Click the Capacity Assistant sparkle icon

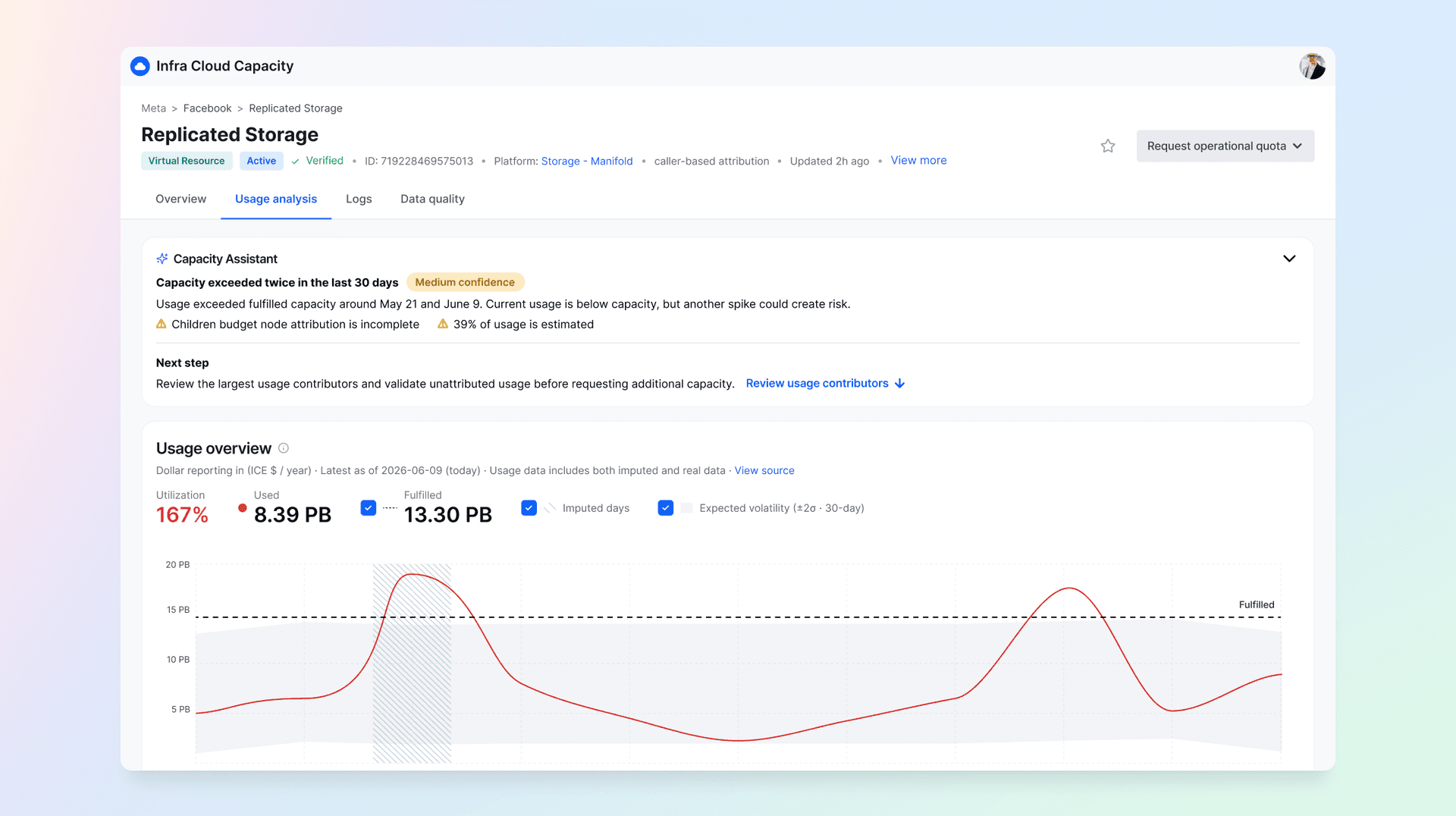coord(162,259)
